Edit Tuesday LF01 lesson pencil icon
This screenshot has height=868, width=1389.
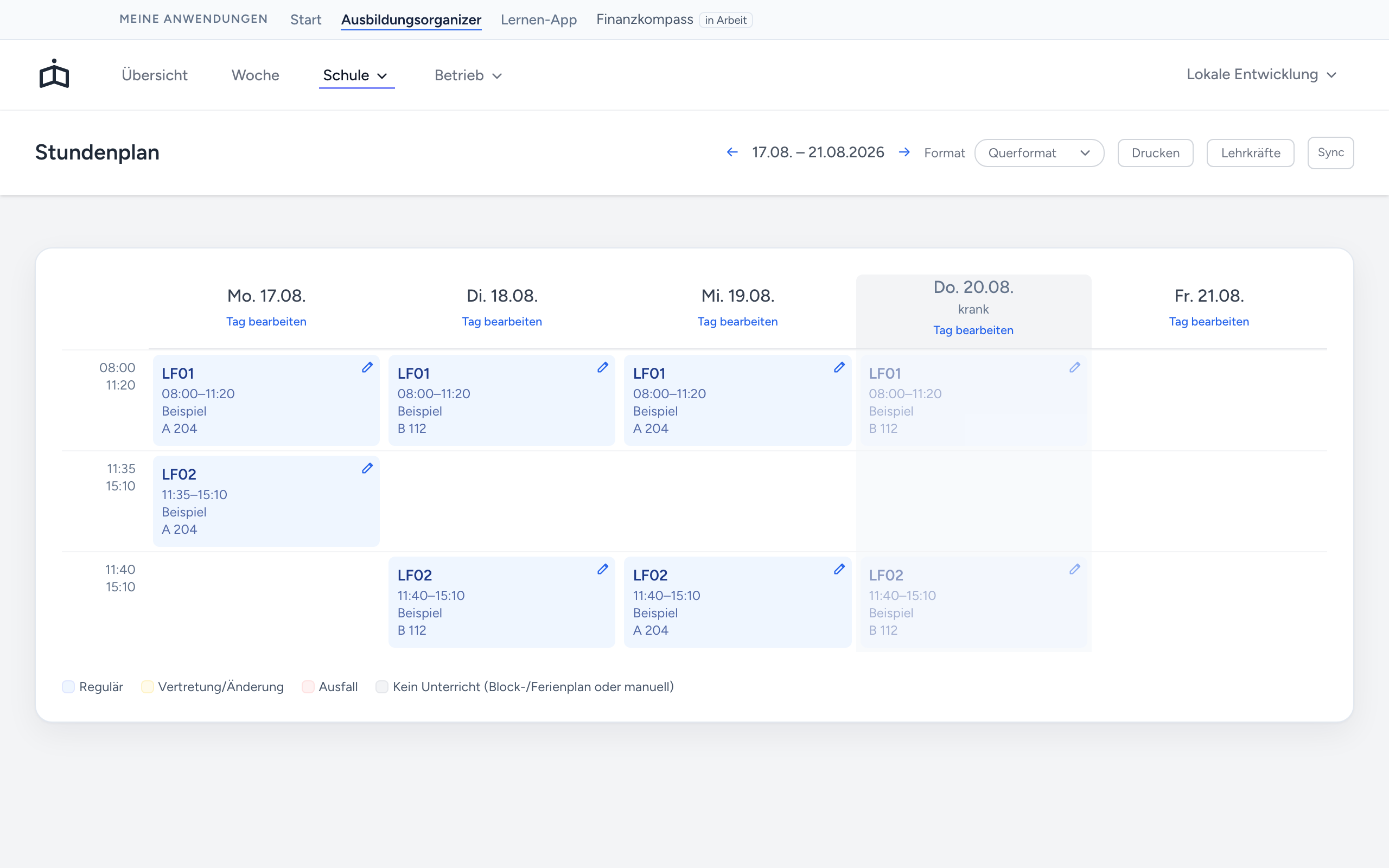603,367
